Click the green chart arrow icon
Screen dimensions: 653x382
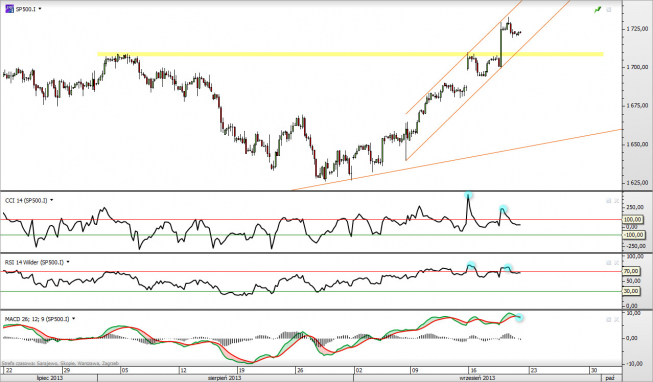coord(598,9)
